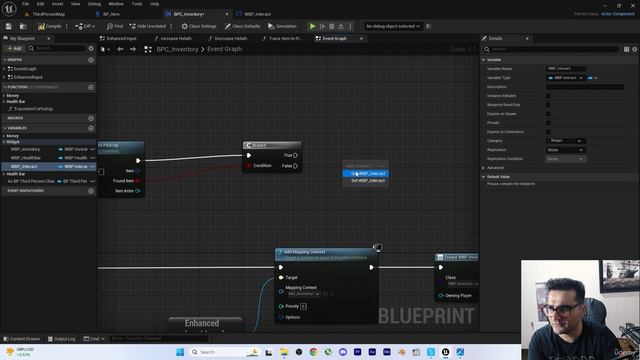Open the Edit menu
This screenshot has height=360, width=640.
(40, 4)
